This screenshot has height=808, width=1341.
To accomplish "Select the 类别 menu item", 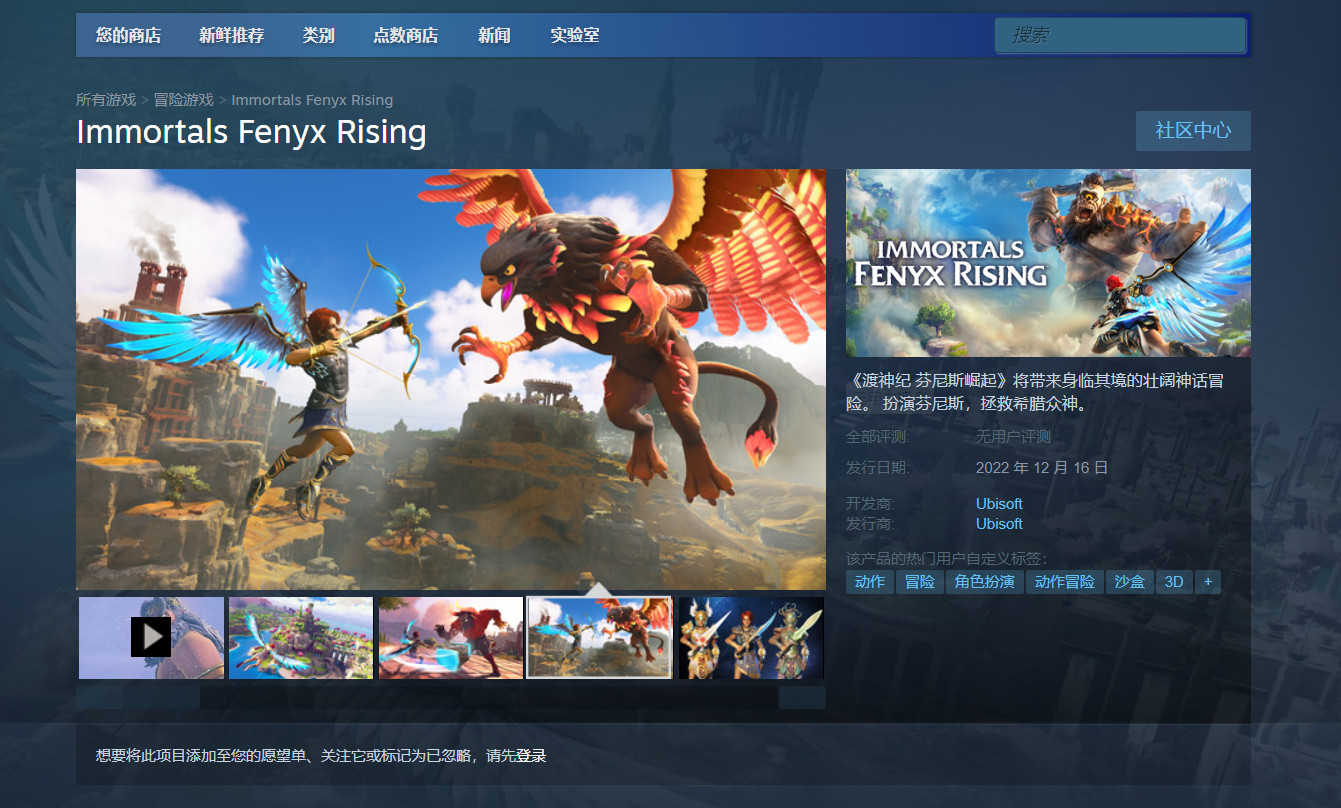I will [318, 34].
